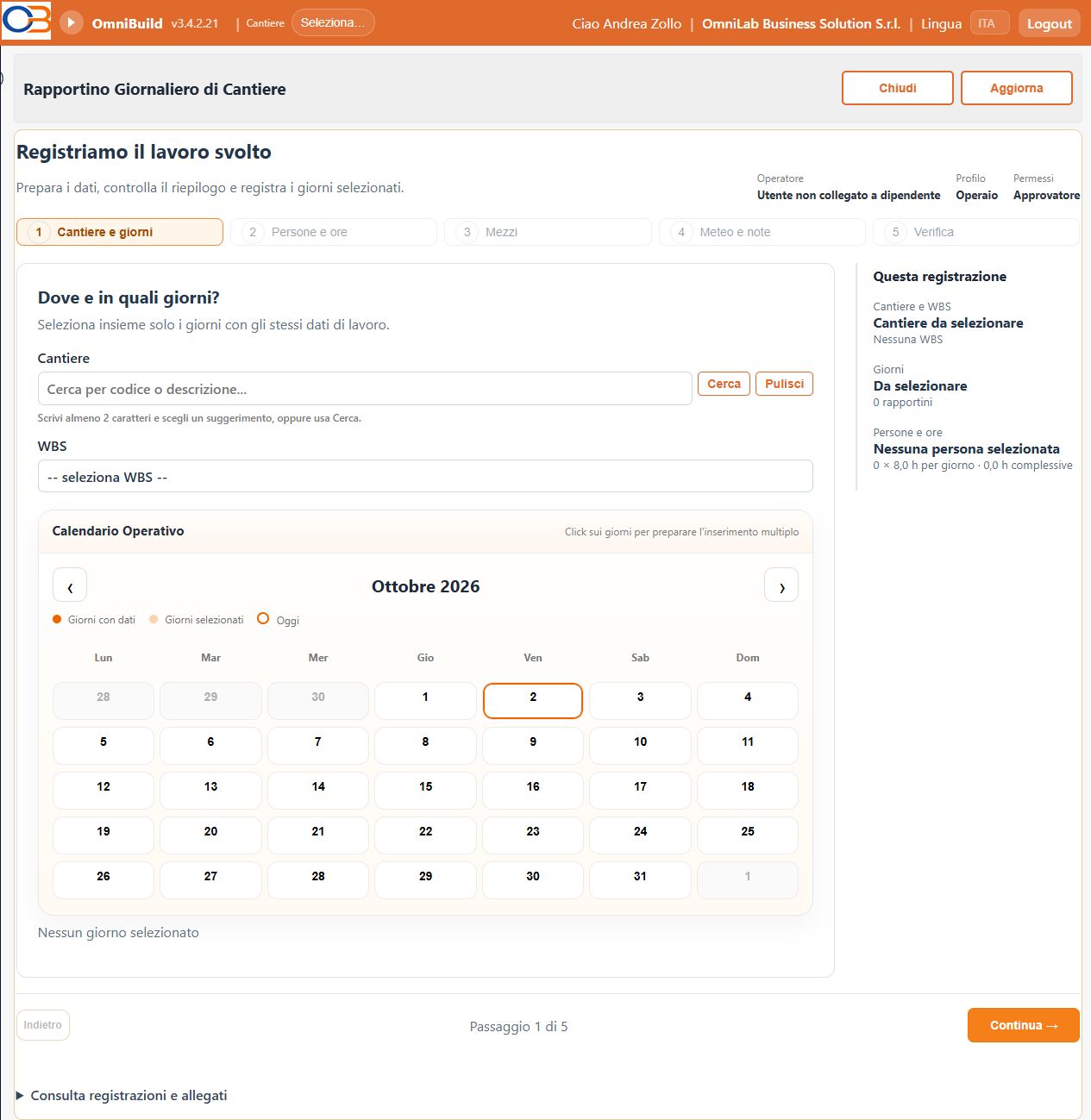Select day 25 in the calendar
This screenshot has height=1120, width=1091.
pyautogui.click(x=748, y=835)
